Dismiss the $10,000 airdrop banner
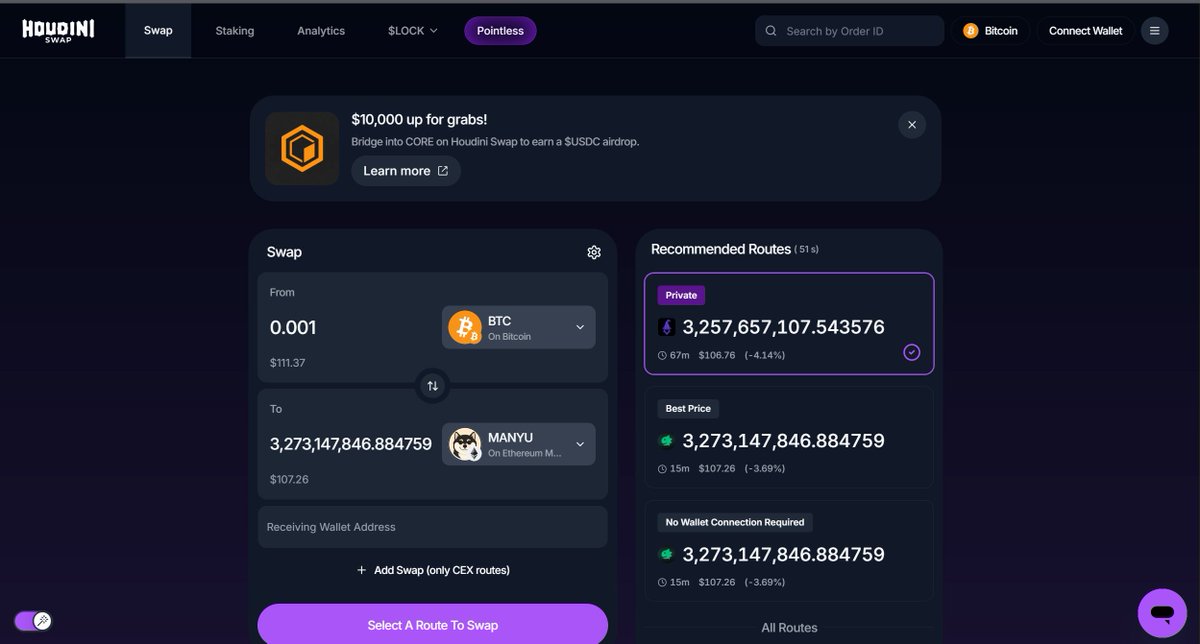The width and height of the screenshot is (1200, 644). pos(911,125)
